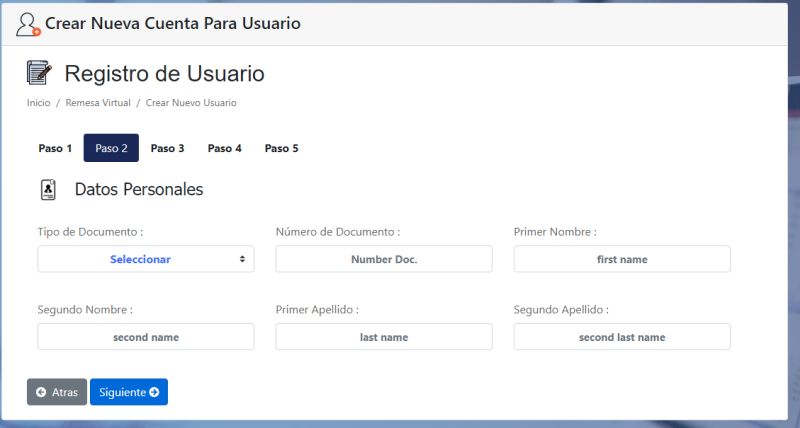Open the Tipo de Documento dropdown
Image resolution: width=800 pixels, height=428 pixels.
[146, 259]
